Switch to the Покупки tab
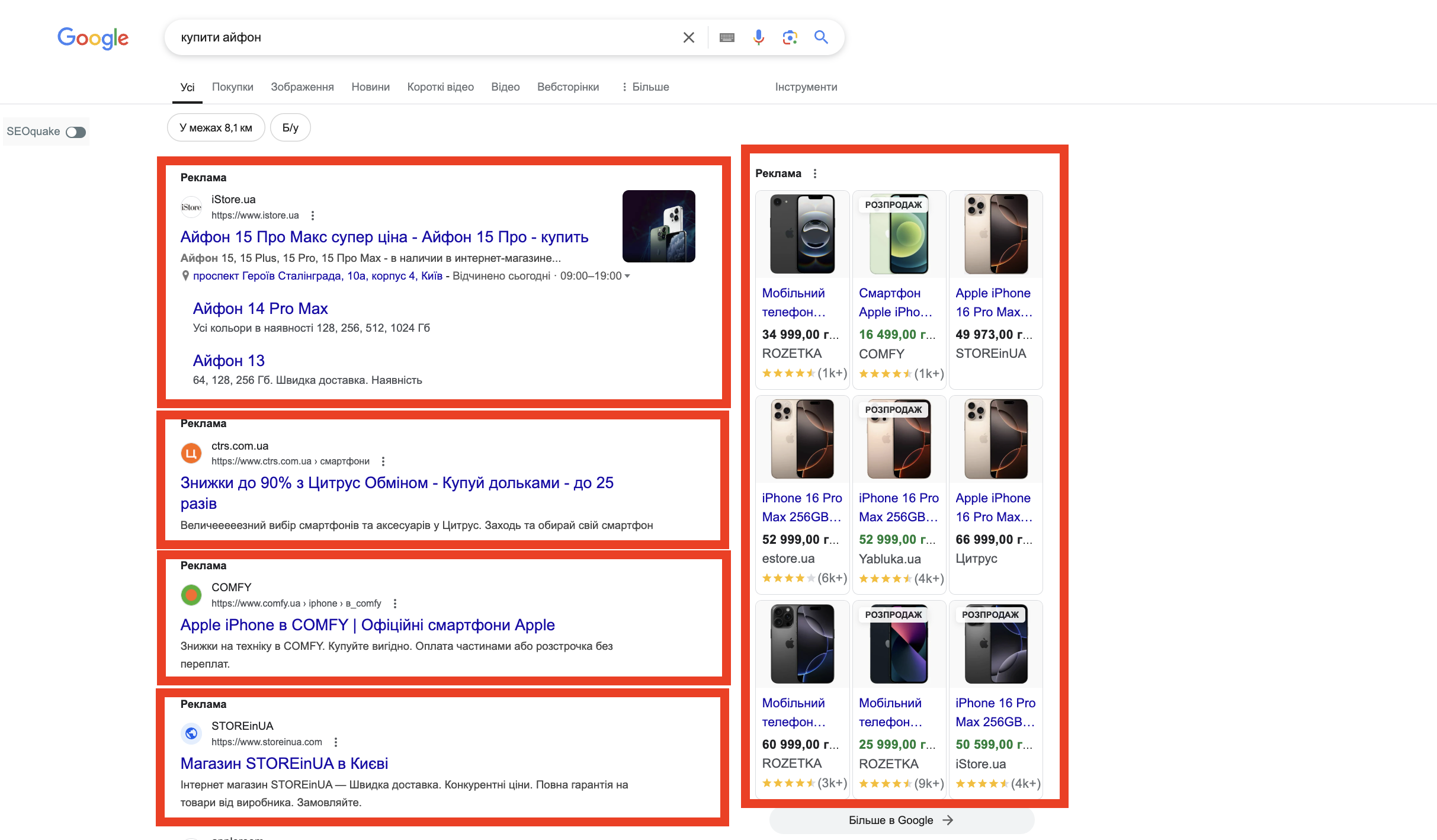 pyautogui.click(x=232, y=87)
